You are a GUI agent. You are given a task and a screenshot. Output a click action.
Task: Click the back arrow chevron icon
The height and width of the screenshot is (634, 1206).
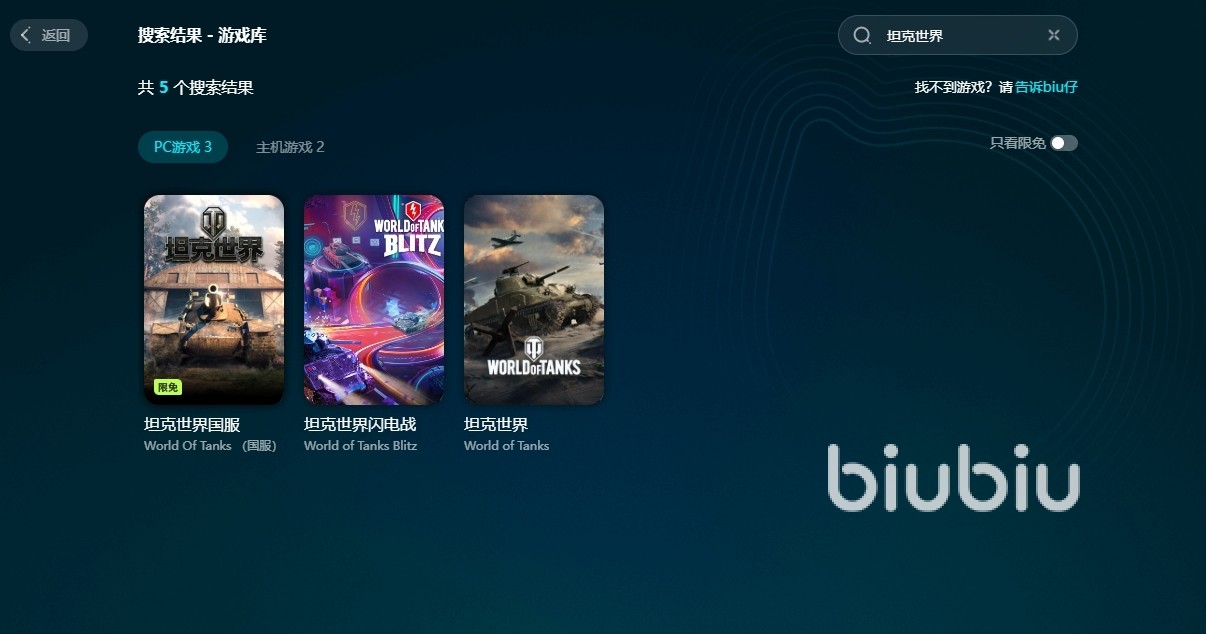[x=26, y=35]
